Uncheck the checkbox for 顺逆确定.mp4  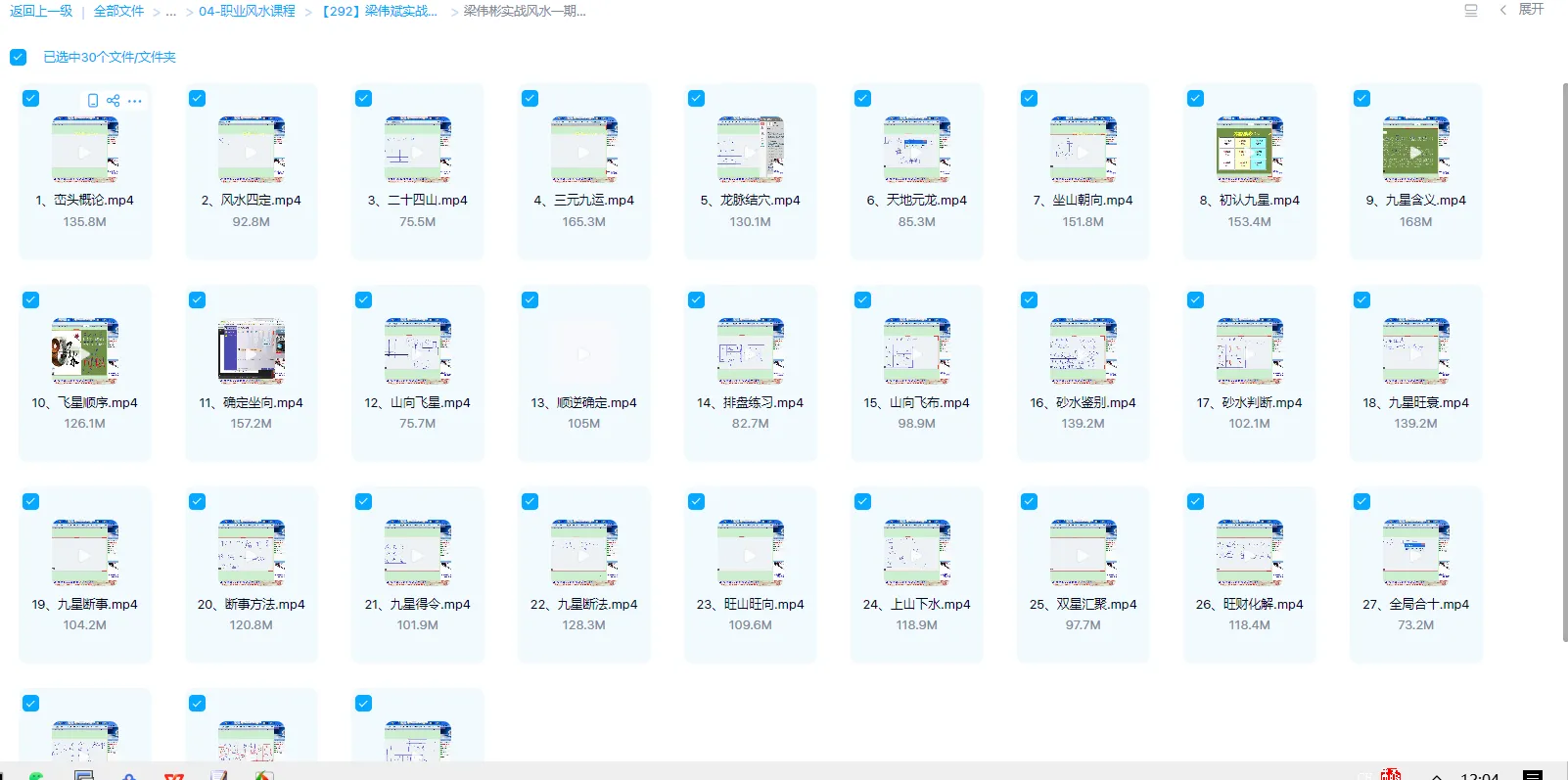[x=530, y=299]
